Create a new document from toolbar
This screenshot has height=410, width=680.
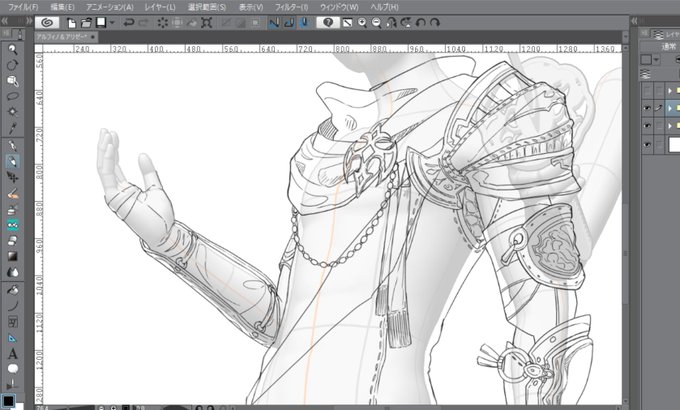(x=72, y=23)
